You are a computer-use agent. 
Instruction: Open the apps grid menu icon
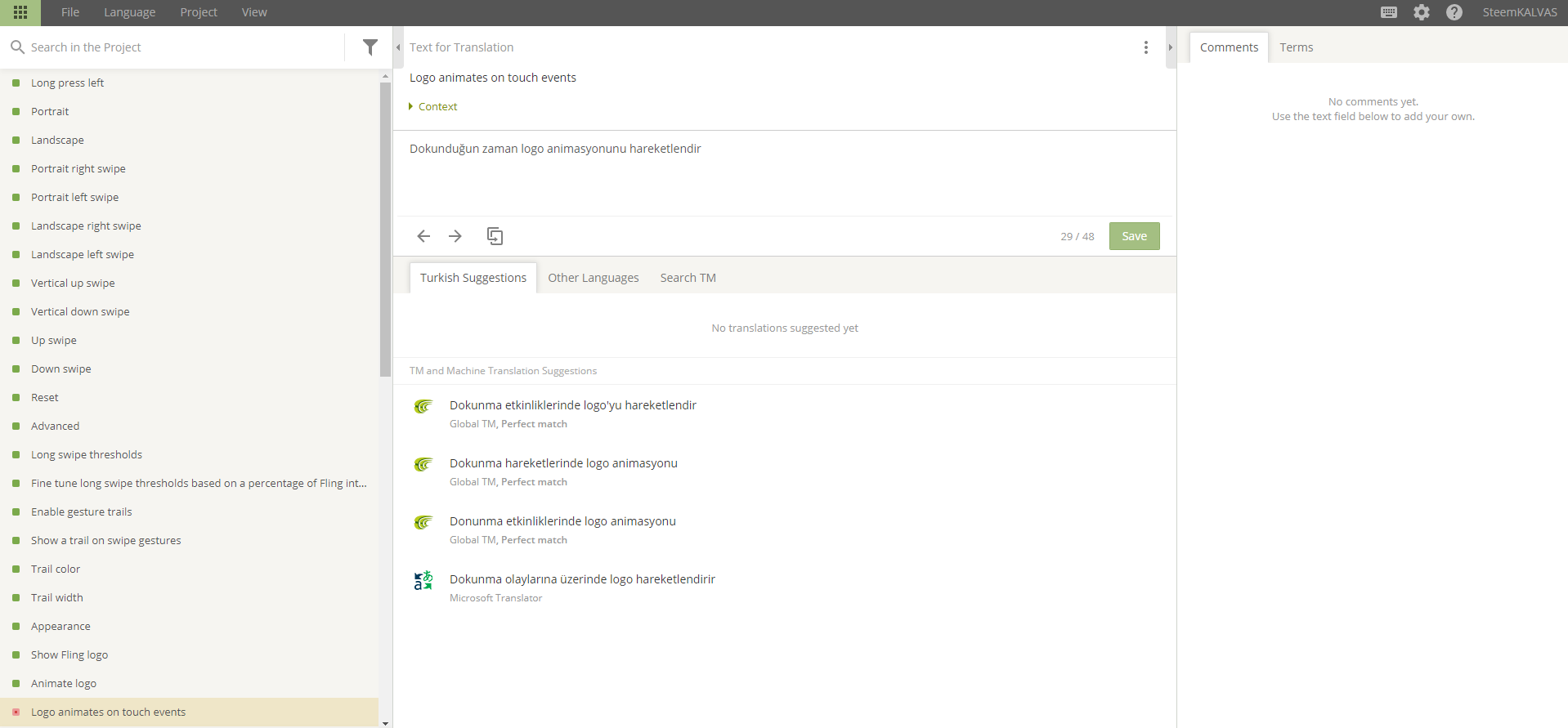pyautogui.click(x=20, y=12)
